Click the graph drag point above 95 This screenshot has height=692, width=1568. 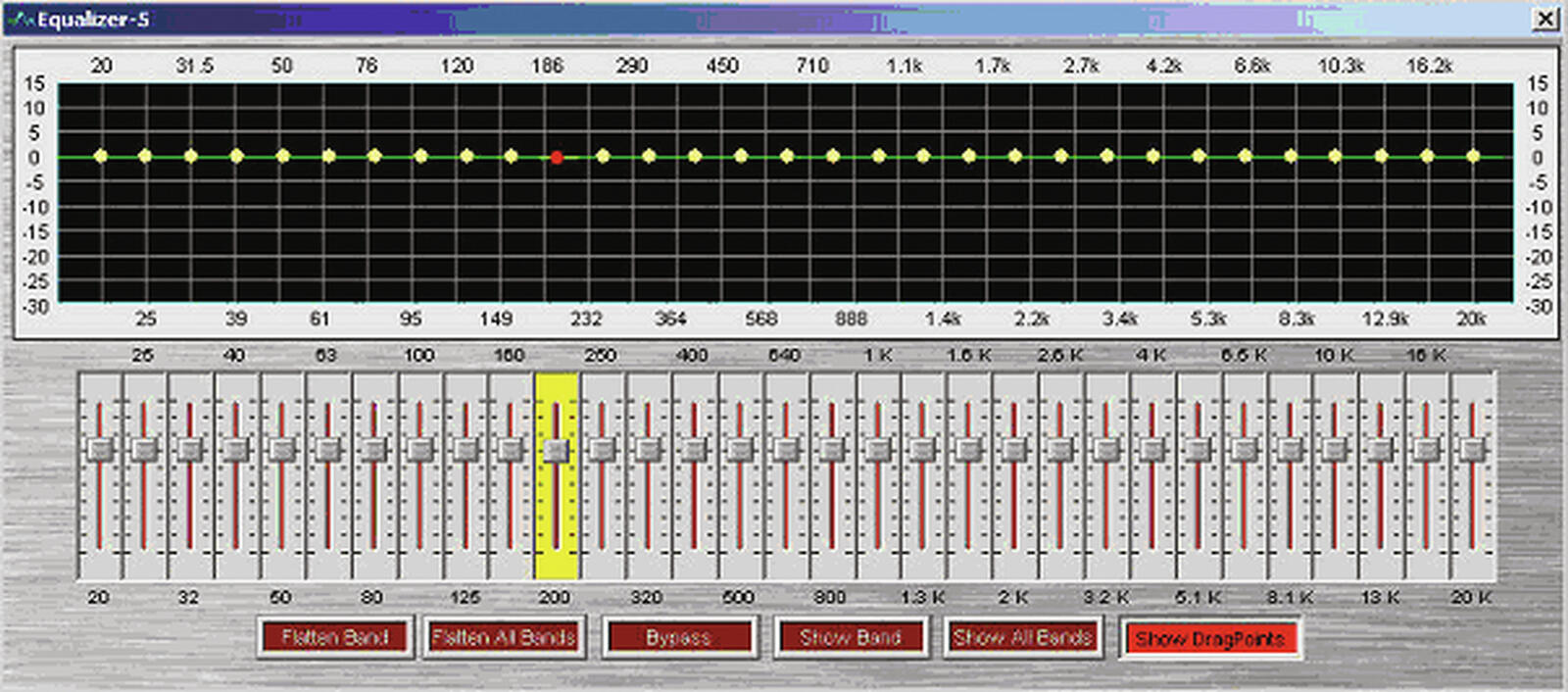[420, 156]
